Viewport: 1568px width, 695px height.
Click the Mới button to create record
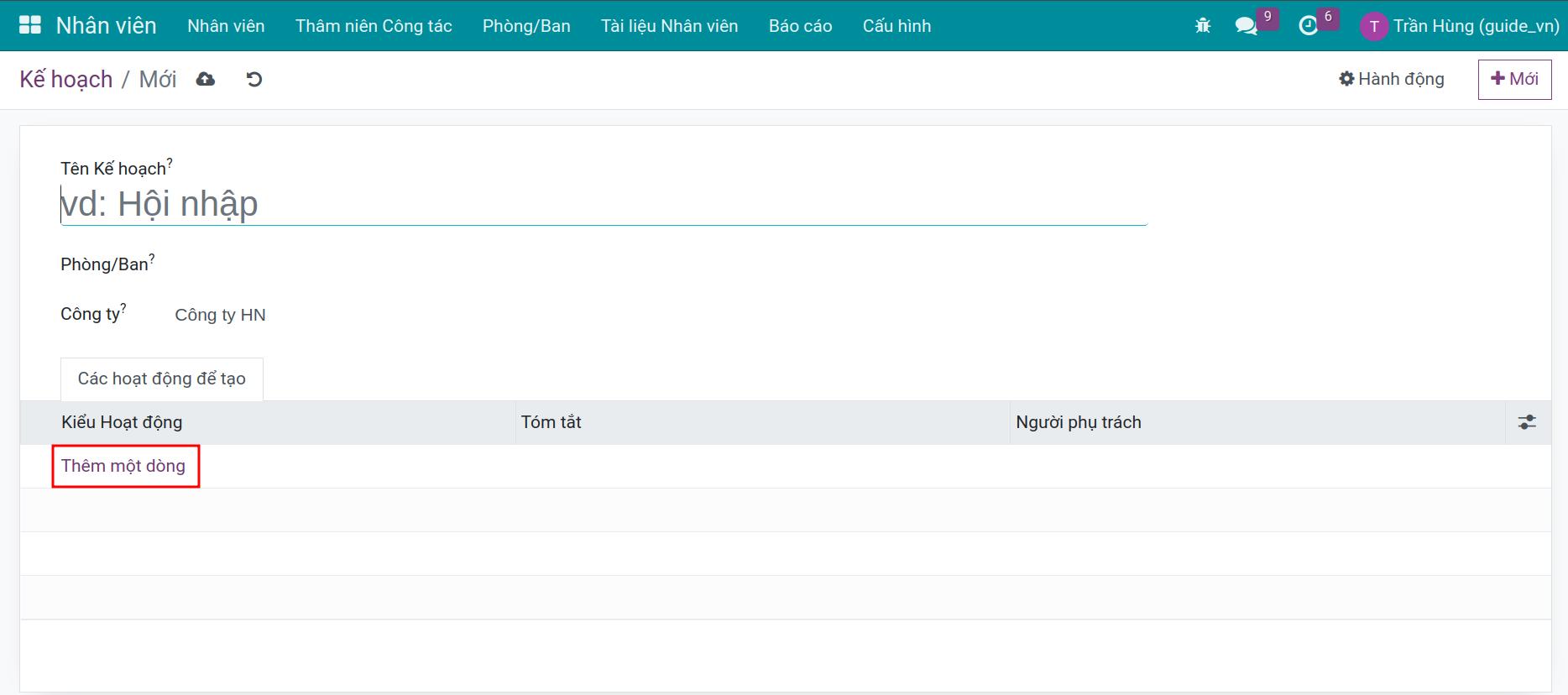click(1514, 79)
